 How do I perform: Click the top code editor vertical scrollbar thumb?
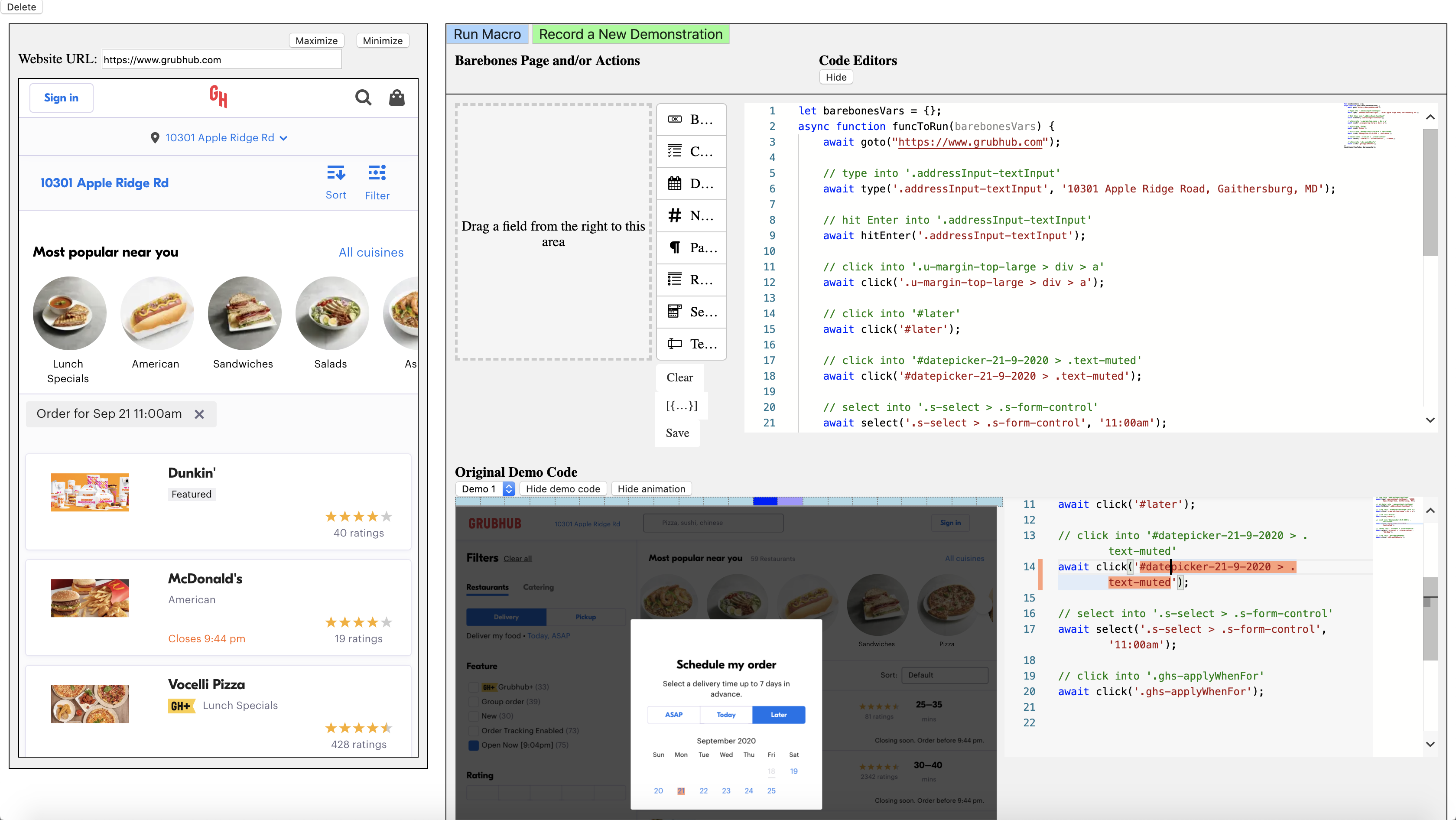coord(1430,192)
